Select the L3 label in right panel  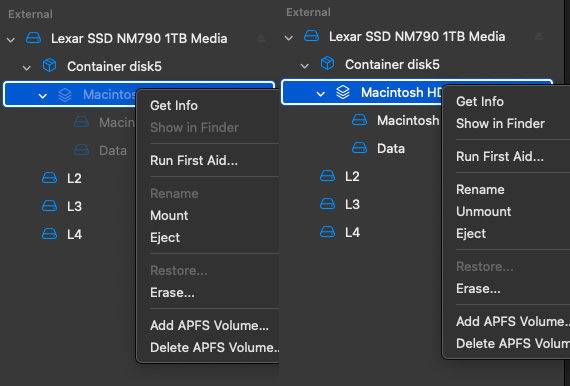pos(352,204)
